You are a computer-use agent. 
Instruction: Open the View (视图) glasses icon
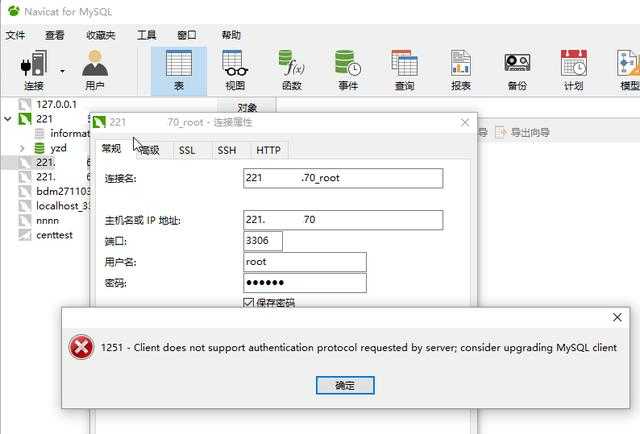click(235, 63)
